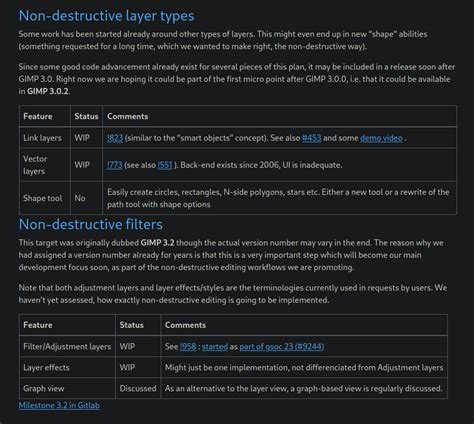Open the !958 merge request link
This screenshot has height=424, width=474.
(x=188, y=346)
